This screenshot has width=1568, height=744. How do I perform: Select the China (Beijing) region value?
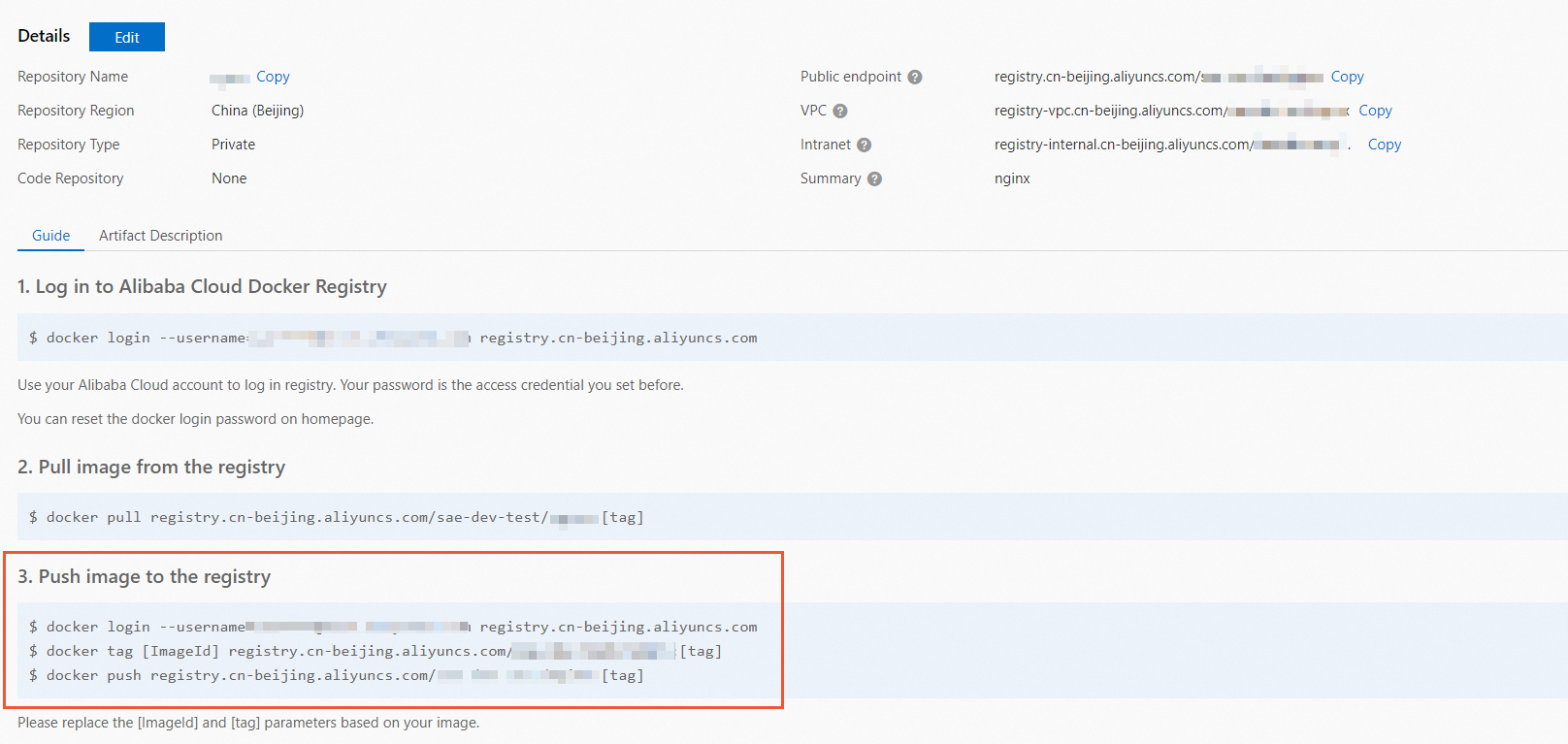tap(258, 111)
